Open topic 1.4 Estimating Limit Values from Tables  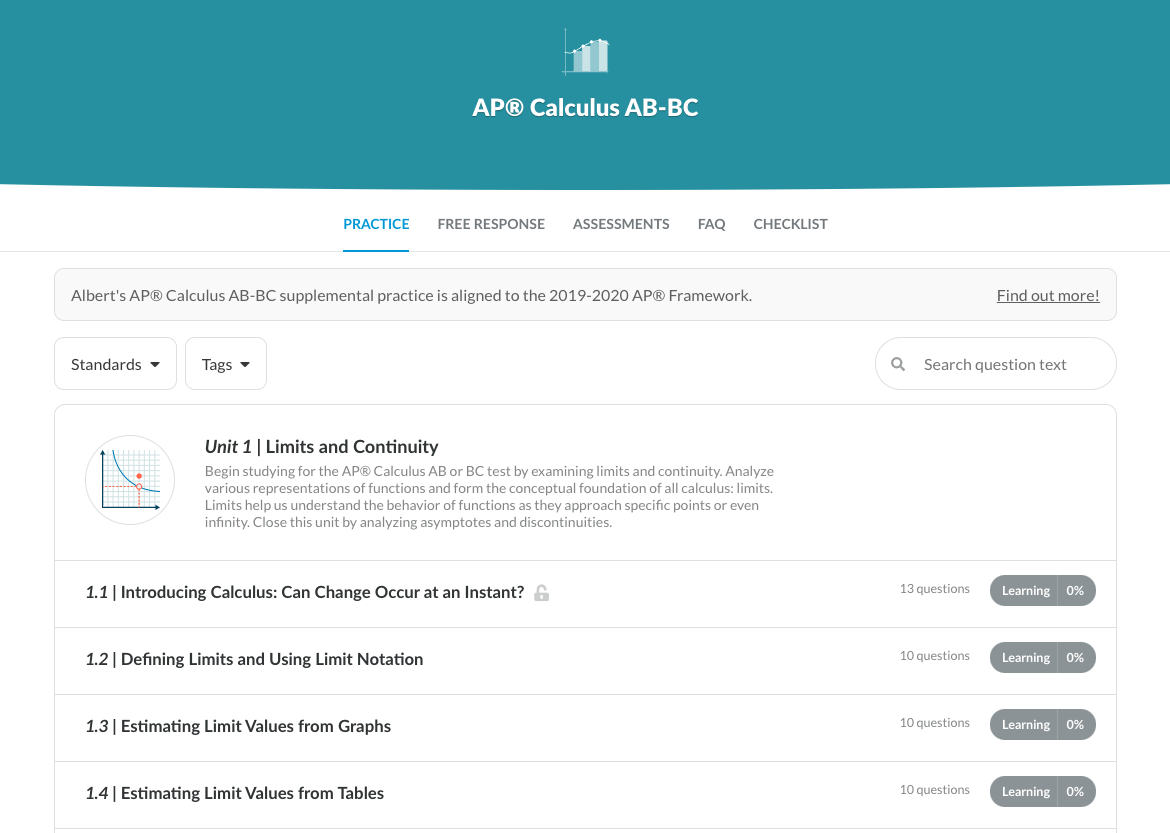tap(235, 793)
